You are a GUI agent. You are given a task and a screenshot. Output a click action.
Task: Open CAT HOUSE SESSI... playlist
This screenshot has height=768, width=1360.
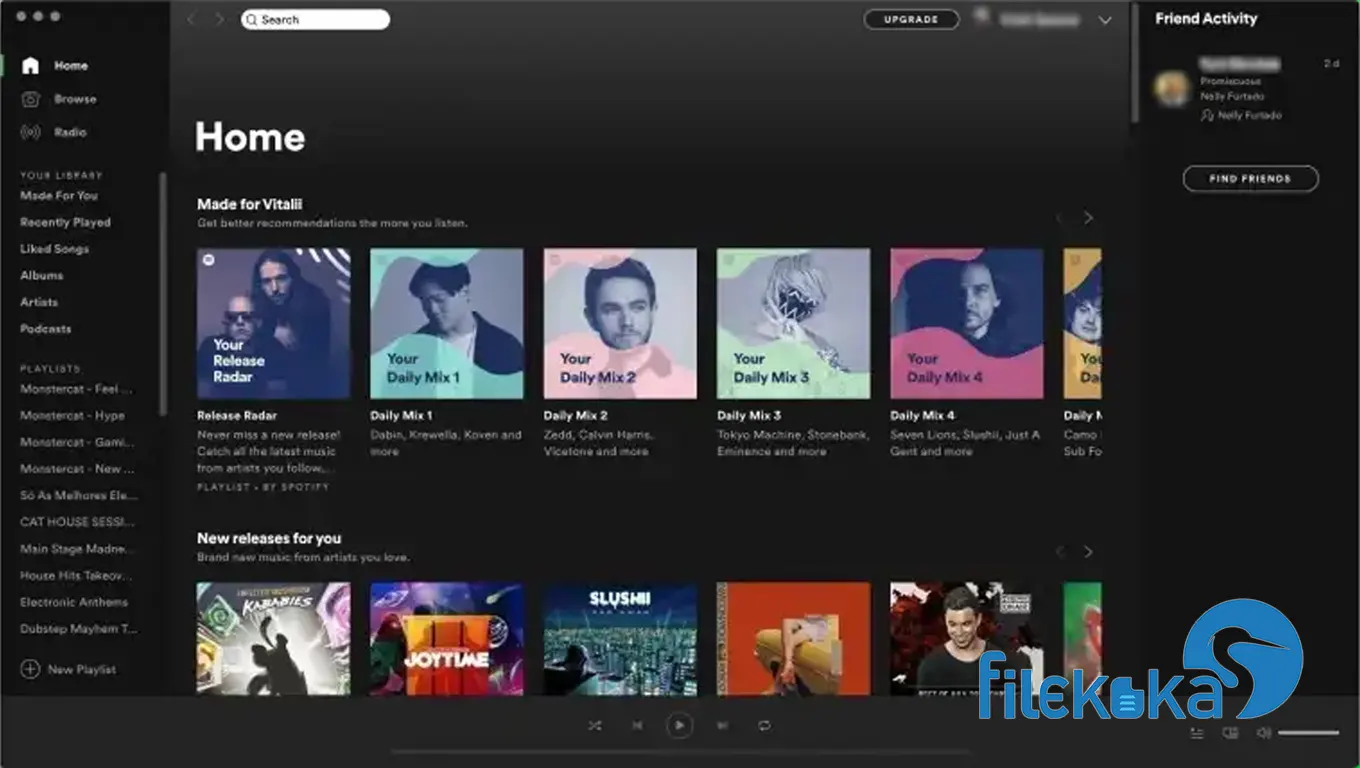click(x=79, y=522)
